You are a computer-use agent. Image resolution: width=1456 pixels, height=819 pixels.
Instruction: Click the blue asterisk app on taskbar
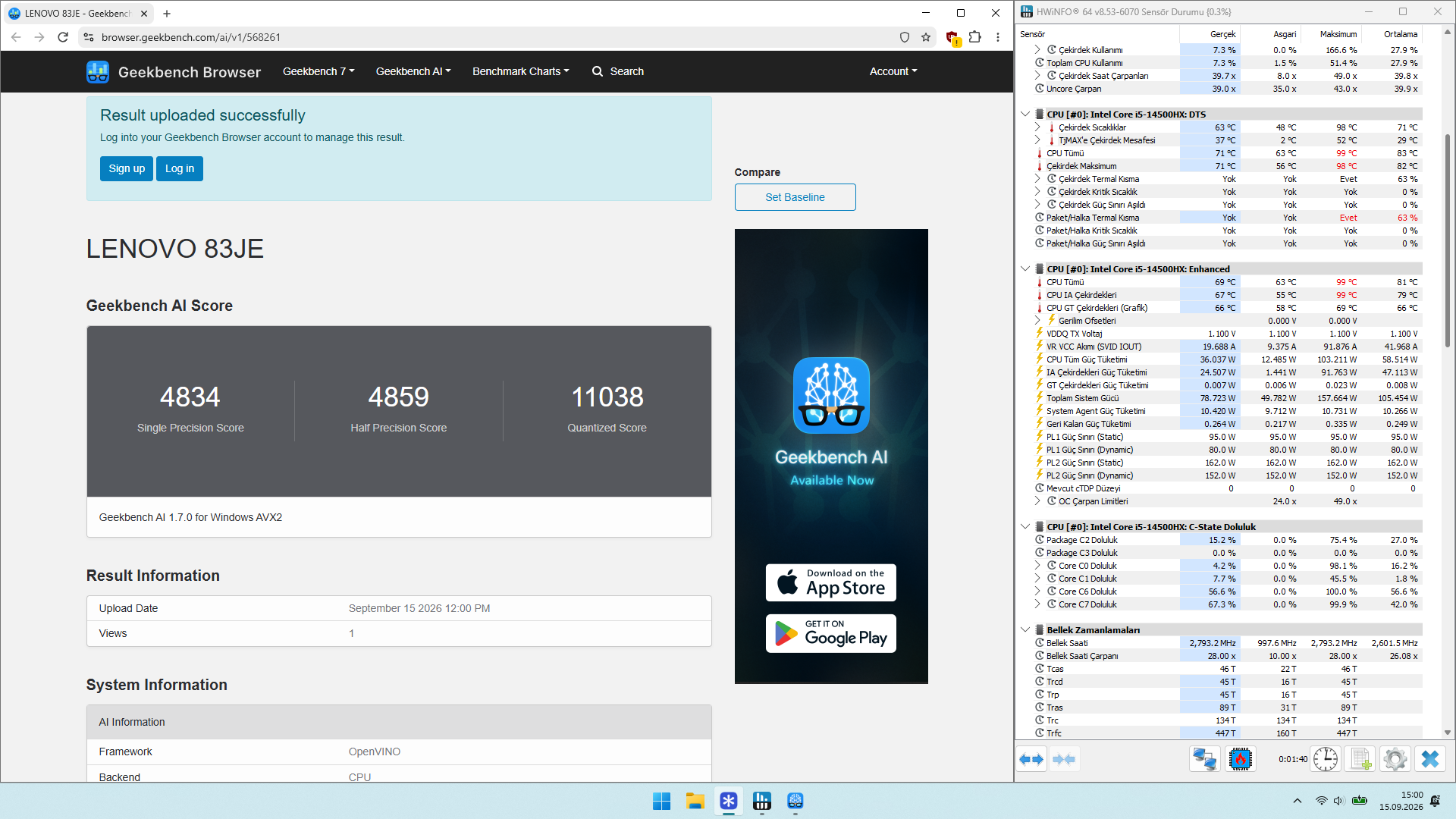(729, 801)
